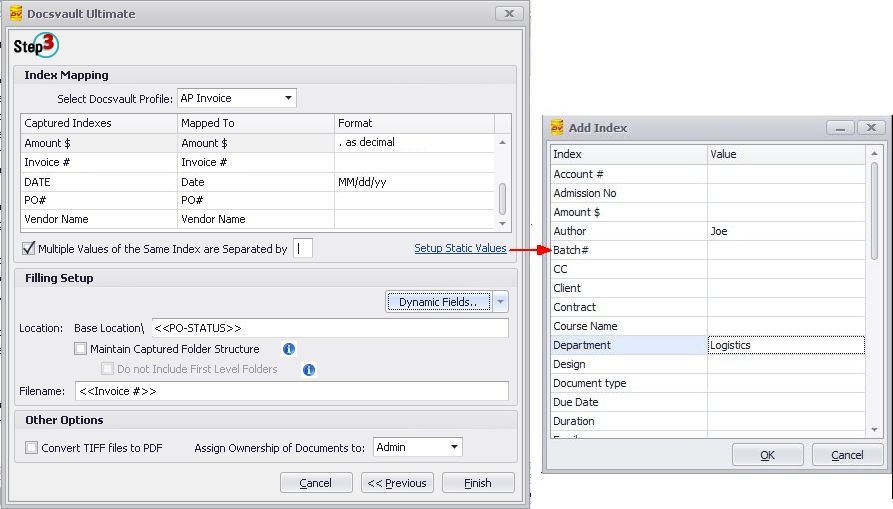The image size is (893, 509).
Task: Click info icon next to Do not Include First Level Folders
Action: point(309,369)
